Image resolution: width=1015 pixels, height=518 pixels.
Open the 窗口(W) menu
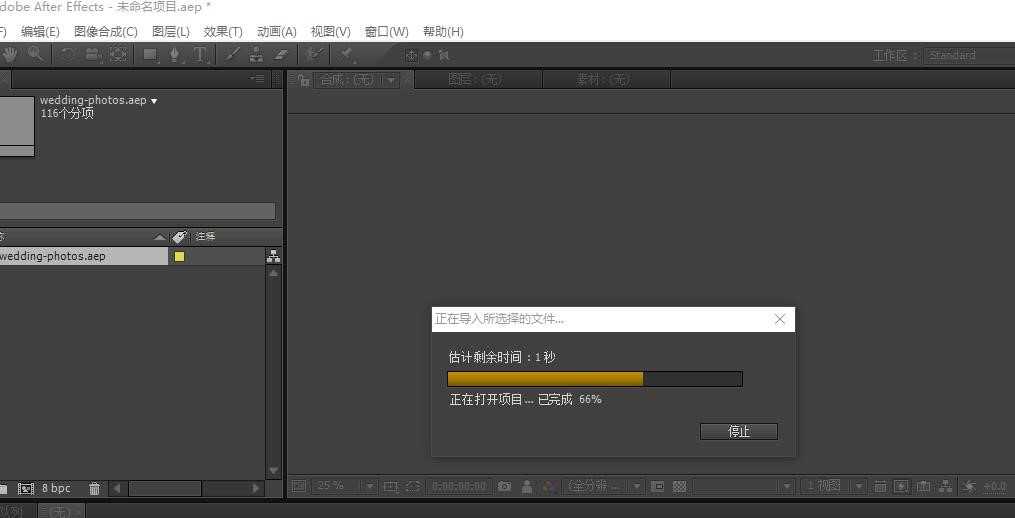tap(386, 32)
